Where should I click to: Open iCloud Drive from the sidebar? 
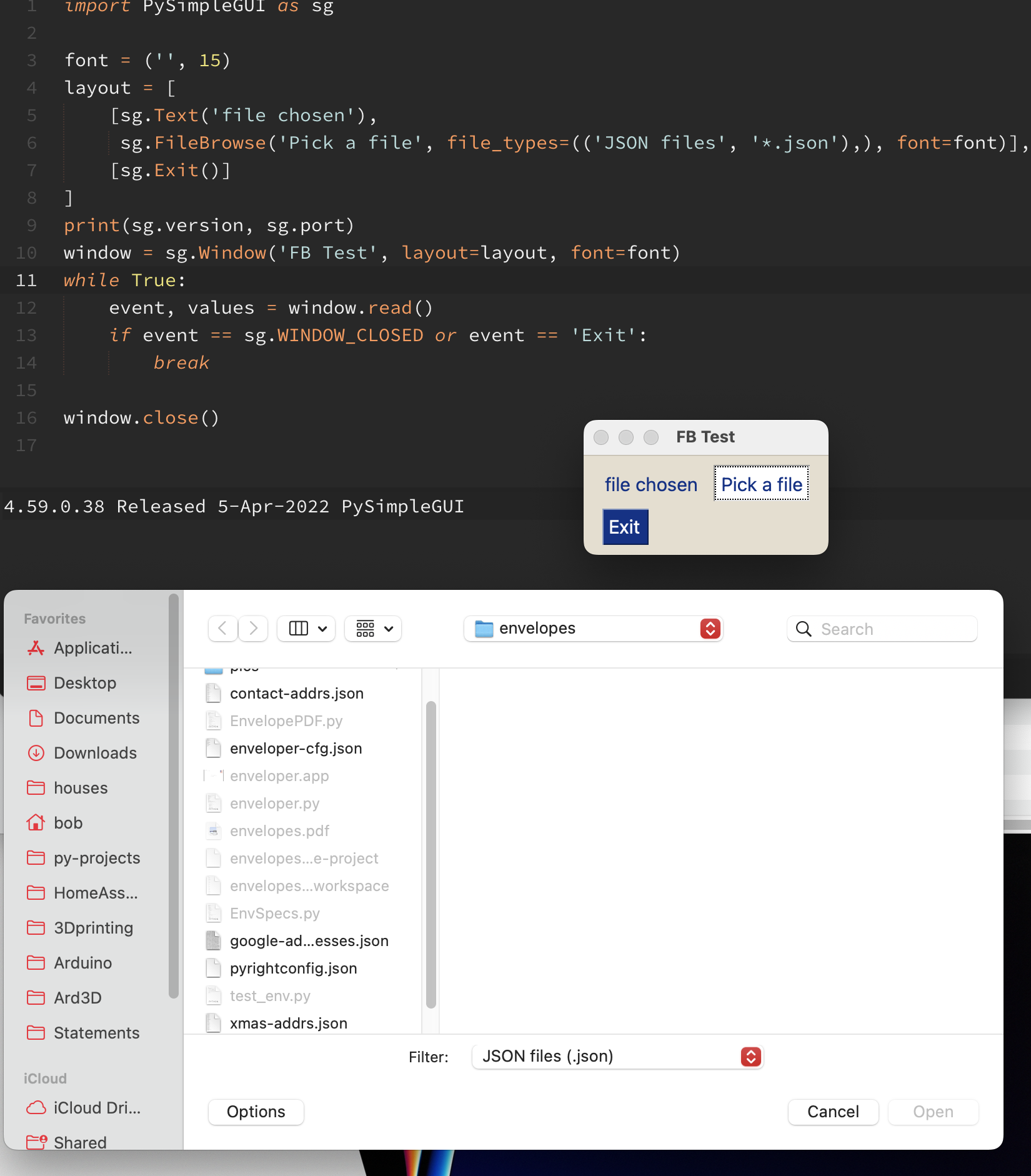[94, 1108]
